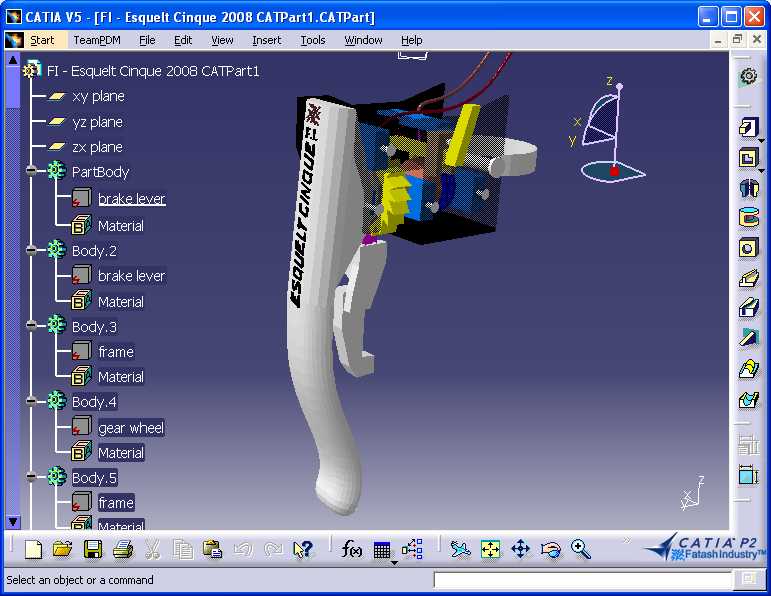771x596 pixels.
Task: Select the Slot tool in right toolbar
Action: click(x=748, y=308)
